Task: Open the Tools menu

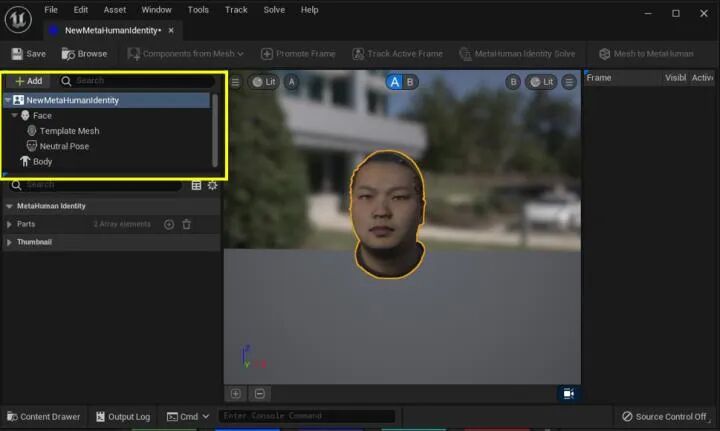Action: coord(198,10)
